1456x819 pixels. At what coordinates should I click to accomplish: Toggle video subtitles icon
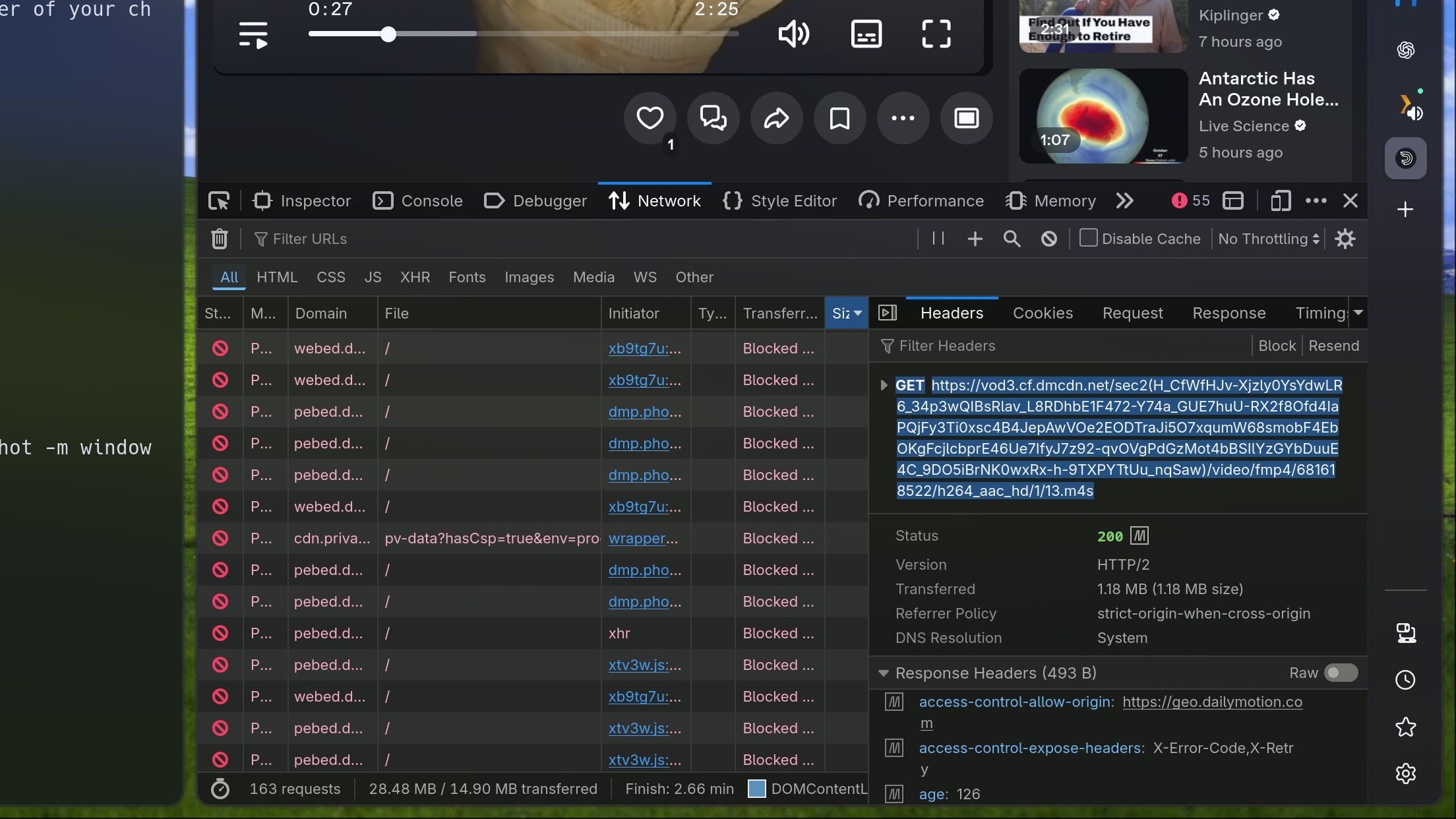coord(866,34)
